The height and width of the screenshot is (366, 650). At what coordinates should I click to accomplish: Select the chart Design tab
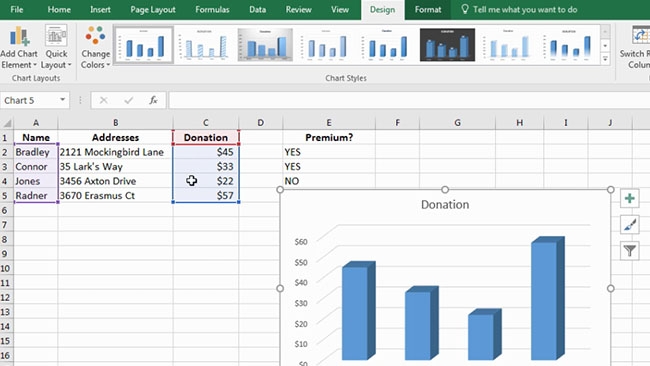[x=382, y=10]
